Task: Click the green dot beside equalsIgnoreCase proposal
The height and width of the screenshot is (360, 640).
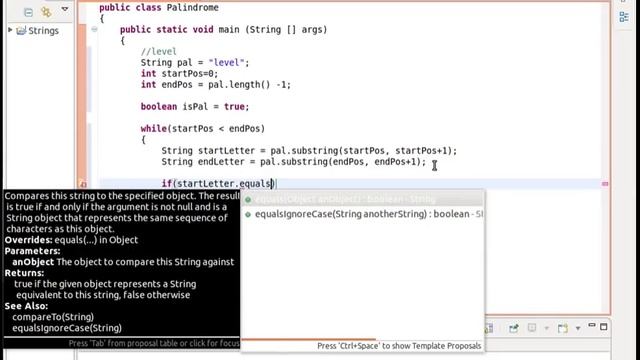Action: [x=248, y=214]
